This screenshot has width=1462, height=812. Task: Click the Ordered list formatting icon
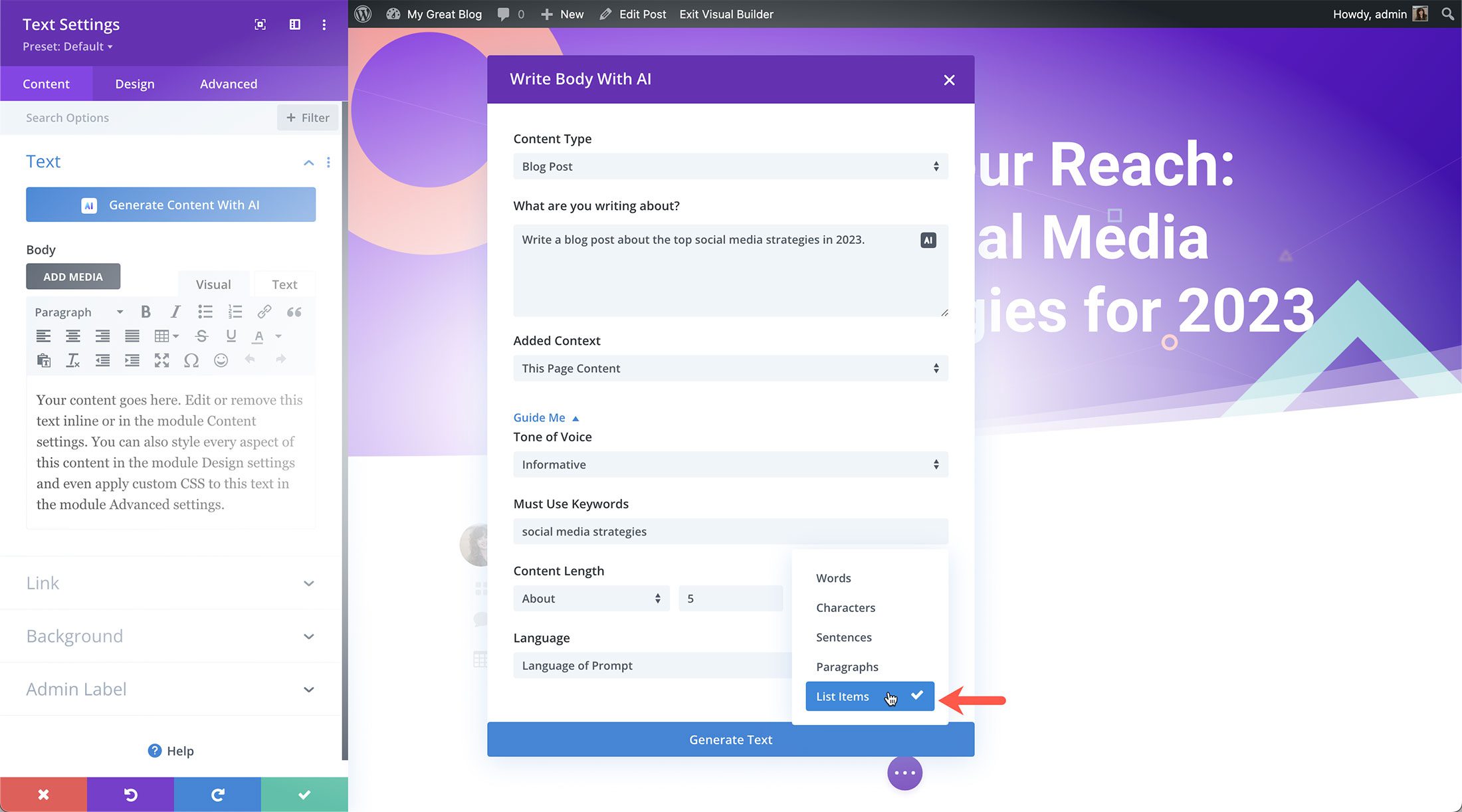[235, 312]
